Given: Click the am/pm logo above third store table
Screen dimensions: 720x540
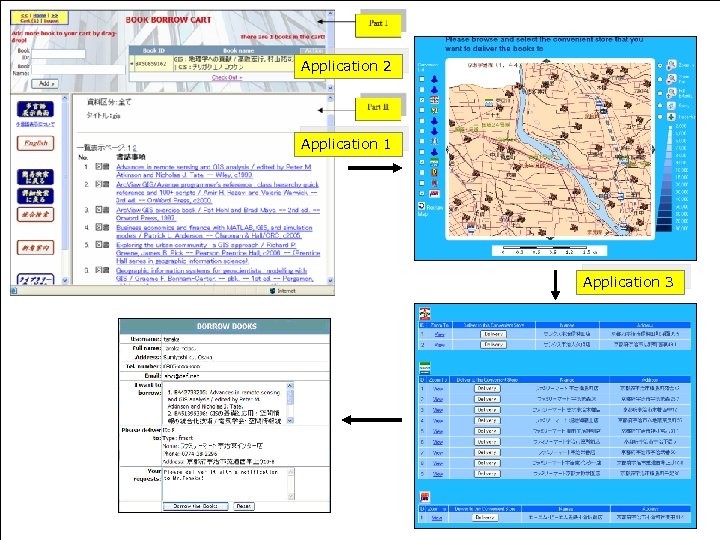Looking at the screenshot, I should pyautogui.click(x=425, y=497).
